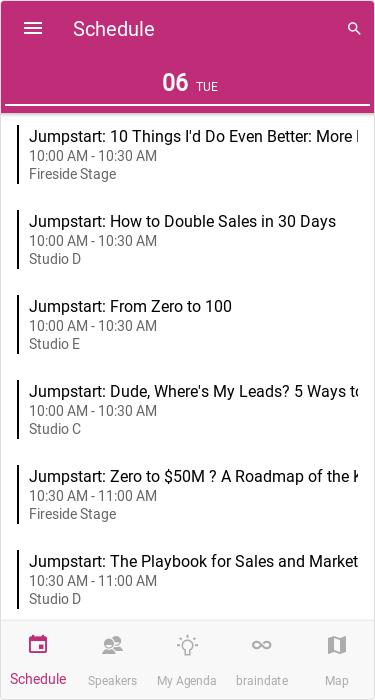Tap the Map icon in bottom bar
The height and width of the screenshot is (700, 375).
click(x=337, y=645)
